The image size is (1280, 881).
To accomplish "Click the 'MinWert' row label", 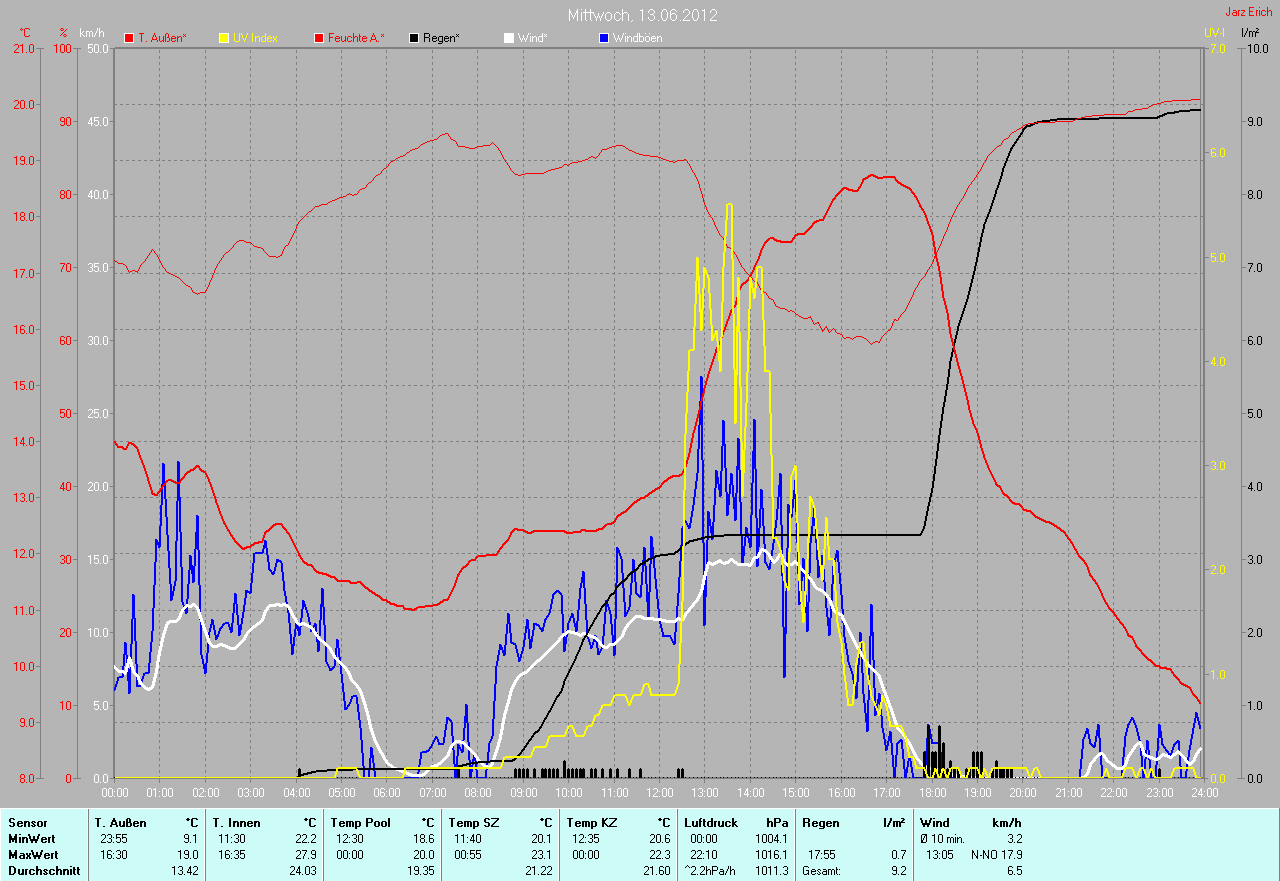I will (x=30, y=839).
